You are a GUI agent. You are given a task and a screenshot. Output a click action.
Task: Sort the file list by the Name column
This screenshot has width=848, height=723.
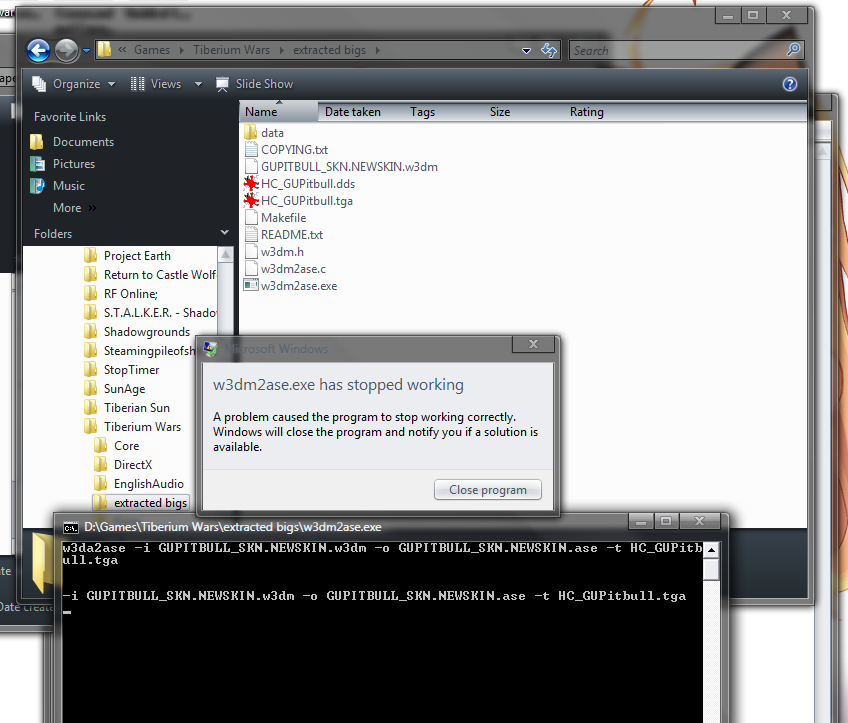pos(279,112)
